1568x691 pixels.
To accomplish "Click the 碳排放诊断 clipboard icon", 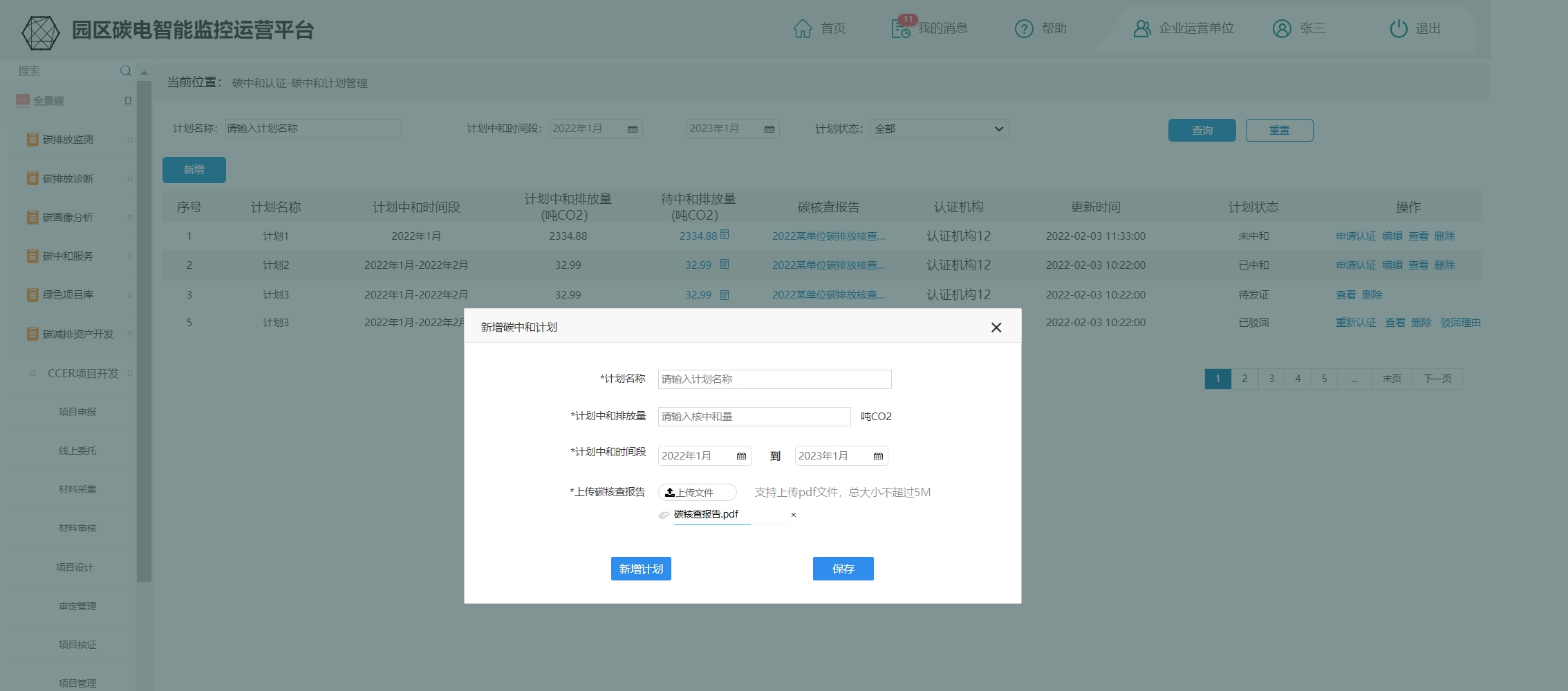I will point(32,178).
